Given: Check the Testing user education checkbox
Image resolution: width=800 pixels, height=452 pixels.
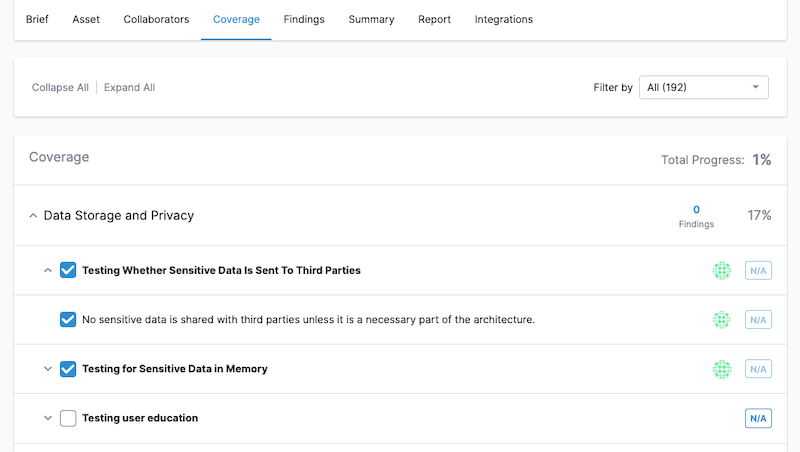Looking at the screenshot, I should pyautogui.click(x=68, y=418).
